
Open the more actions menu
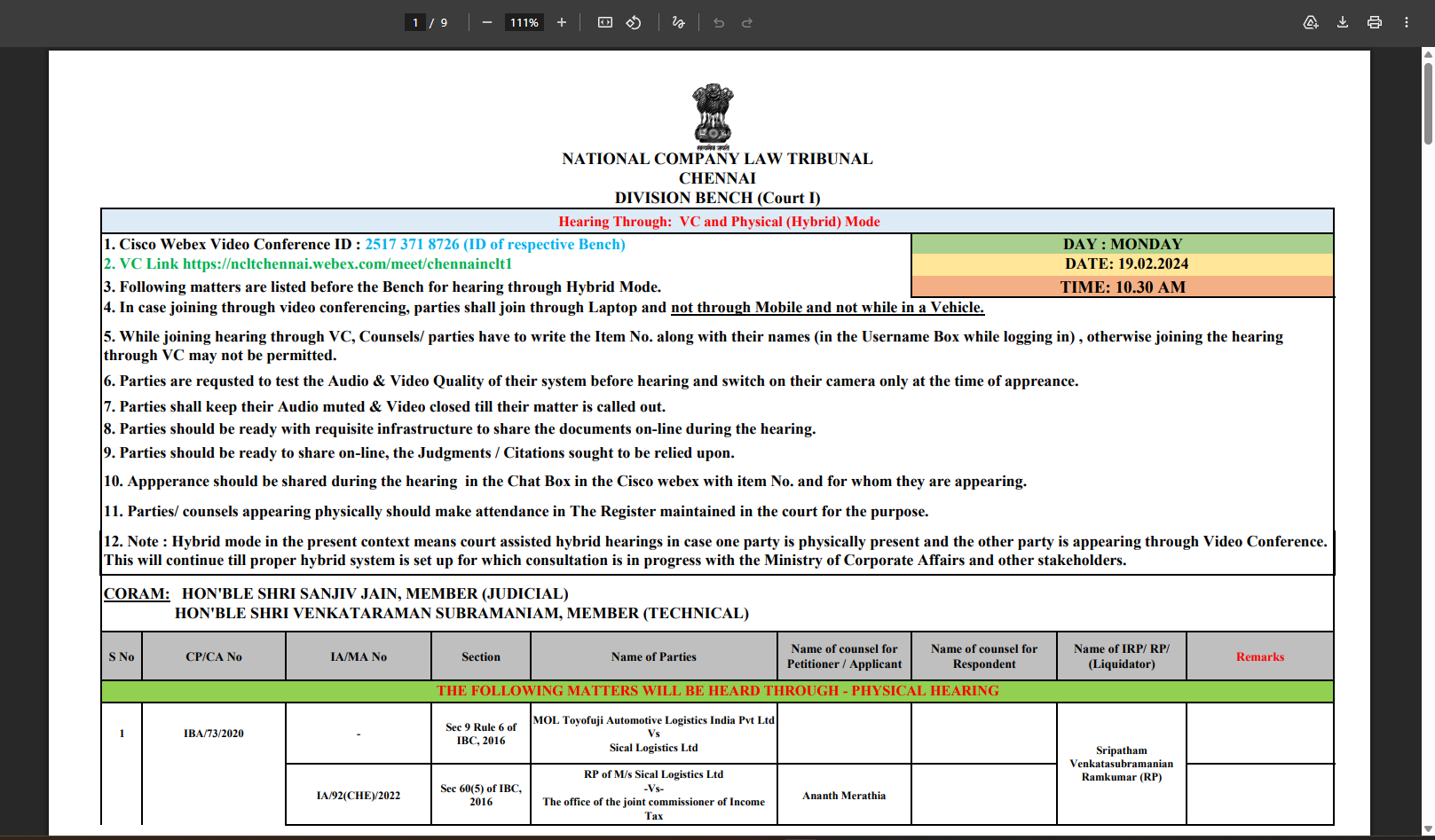pos(1407,22)
